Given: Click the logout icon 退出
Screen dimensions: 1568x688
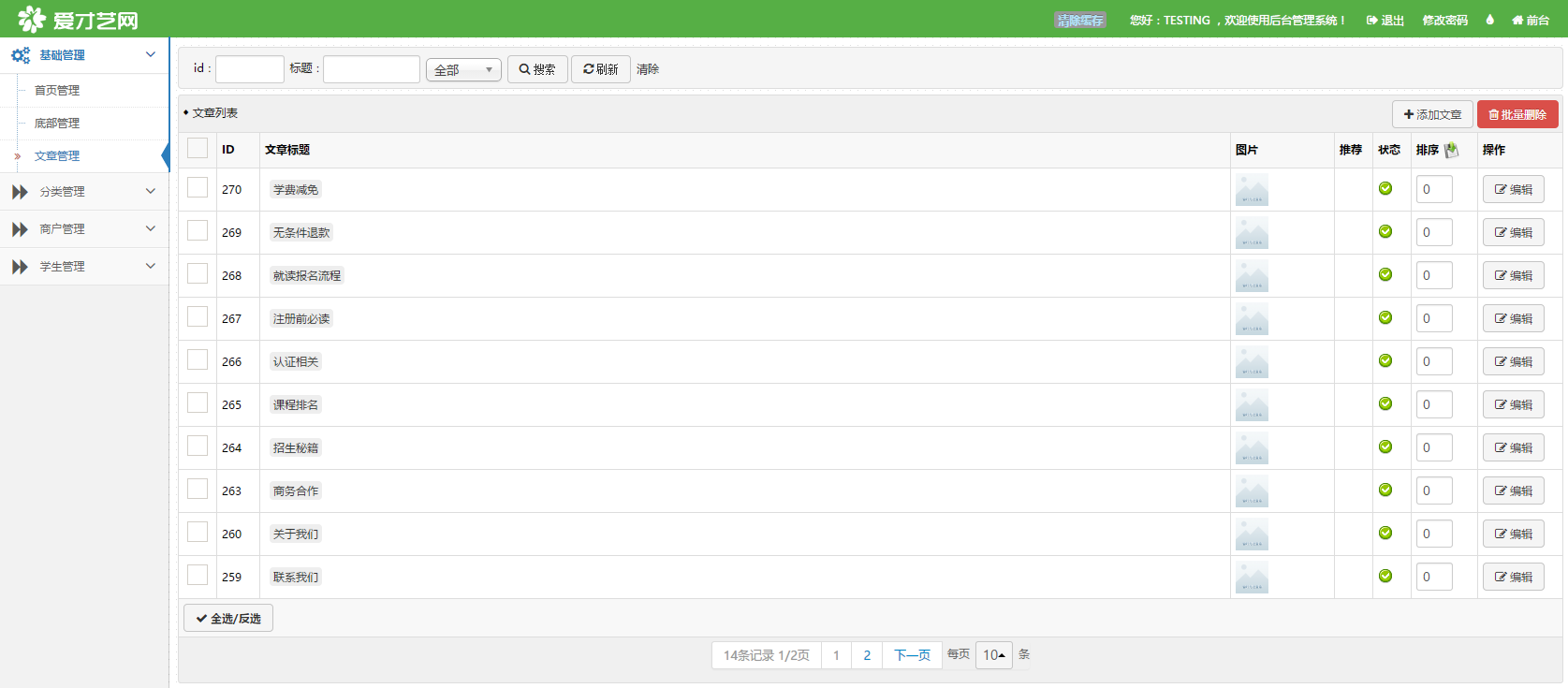Looking at the screenshot, I should pyautogui.click(x=1371, y=21).
